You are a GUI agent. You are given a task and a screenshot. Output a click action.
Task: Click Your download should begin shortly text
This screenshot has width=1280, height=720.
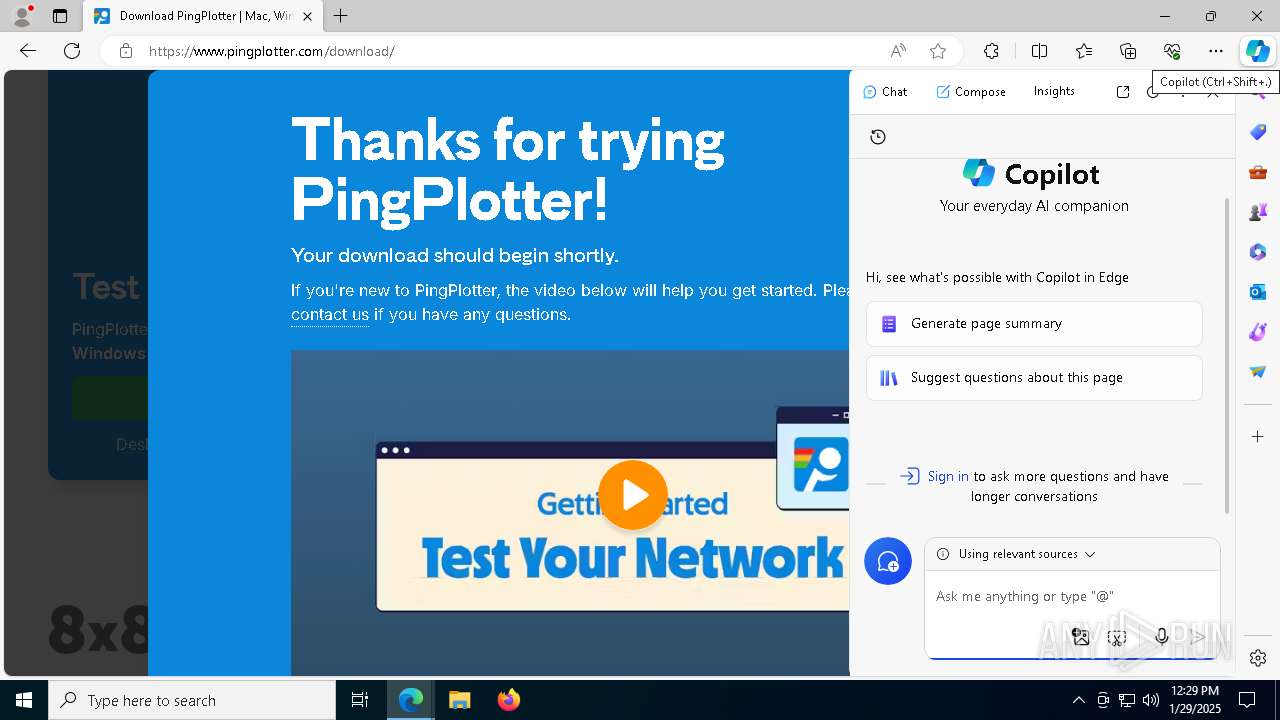coord(455,256)
